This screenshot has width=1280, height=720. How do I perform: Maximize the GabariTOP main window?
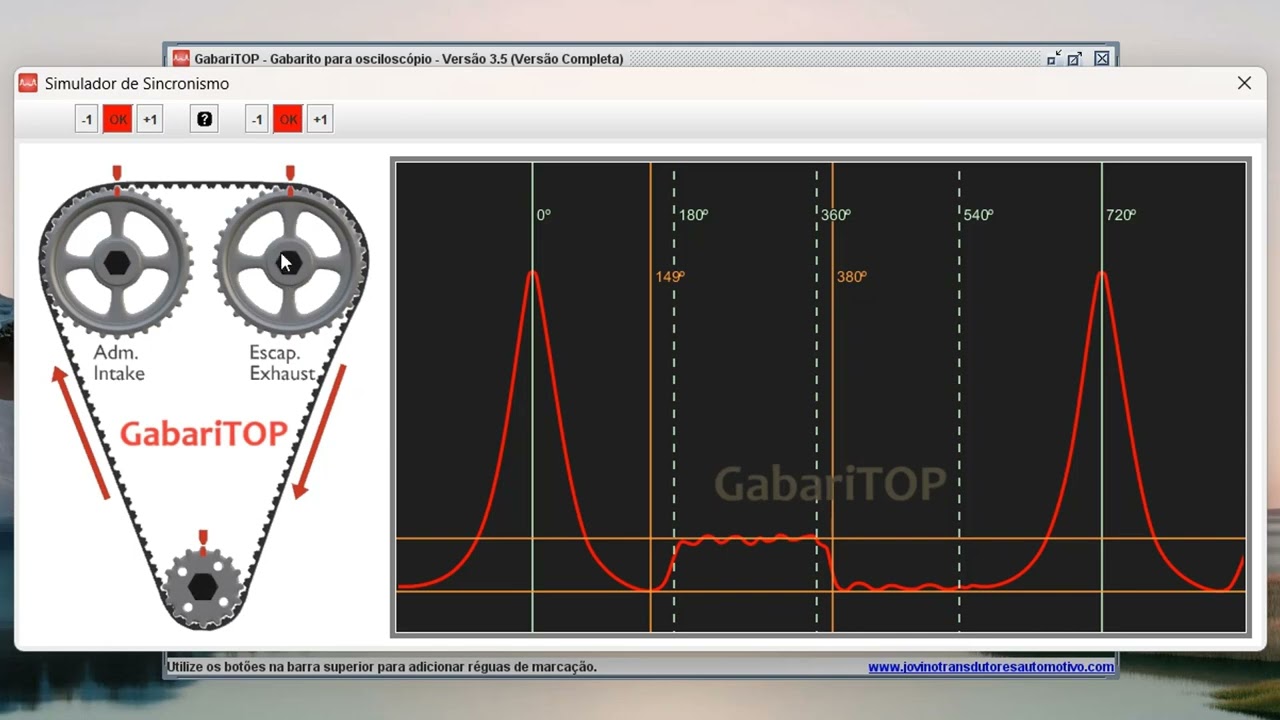pyautogui.click(x=1074, y=59)
